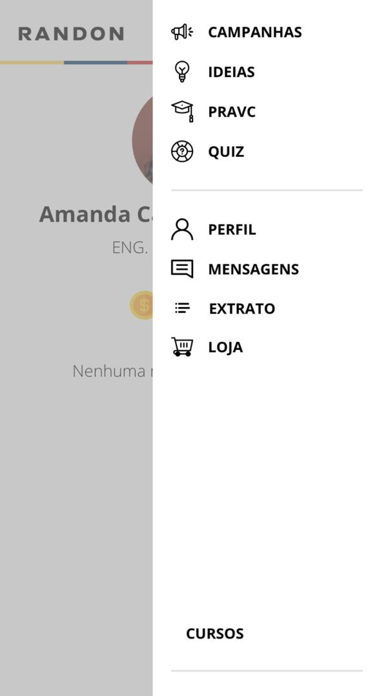This screenshot has height=696, width=392.
Task: Go to IDEIAS menu label
Action: (x=231, y=72)
